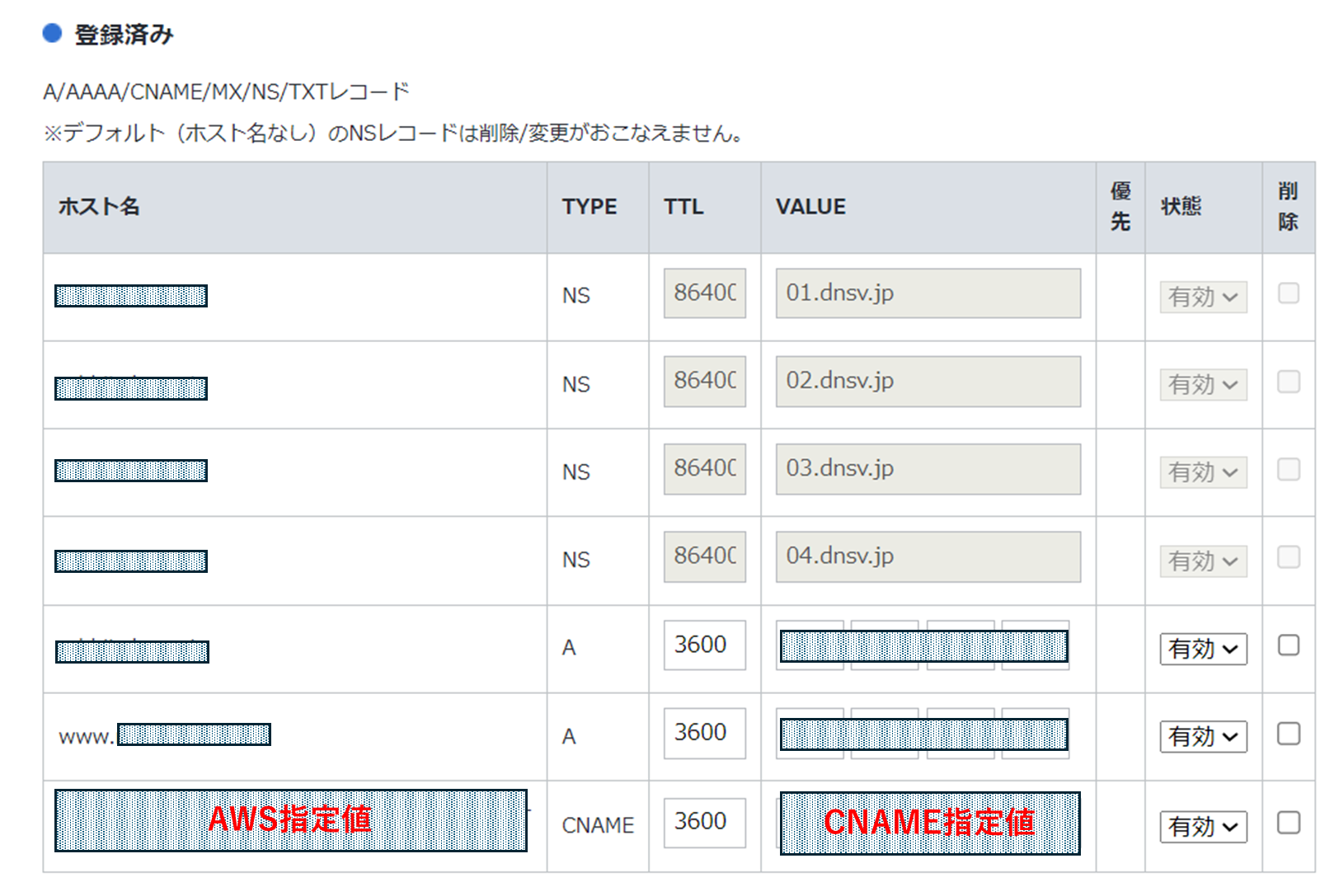Click TTL field in CNAME row
Image resolution: width=1334 pixels, height=896 pixels.
coord(704,822)
